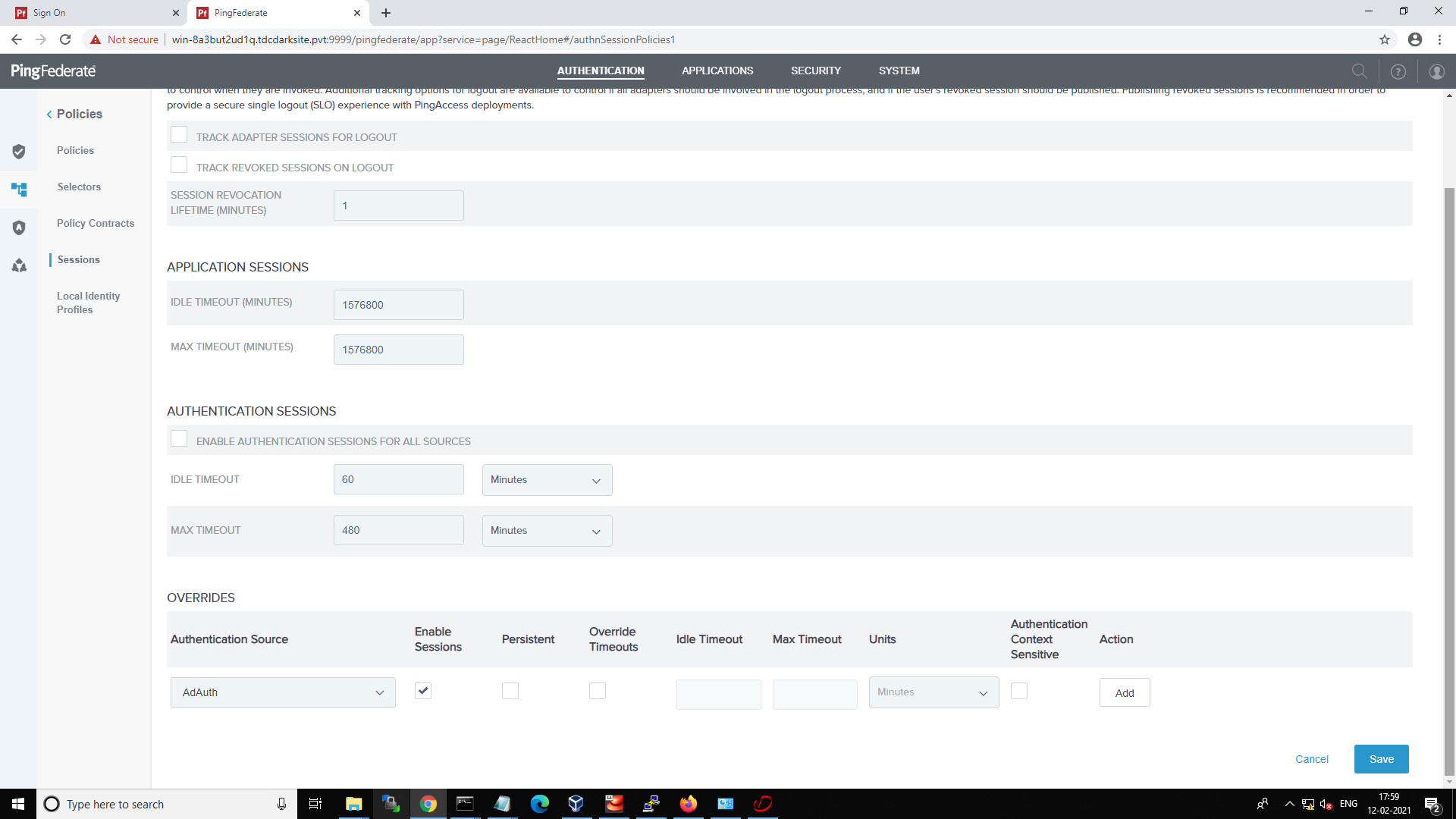Viewport: 1456px width, 819px height.
Task: Open the user account icon in header
Action: 1436,71
